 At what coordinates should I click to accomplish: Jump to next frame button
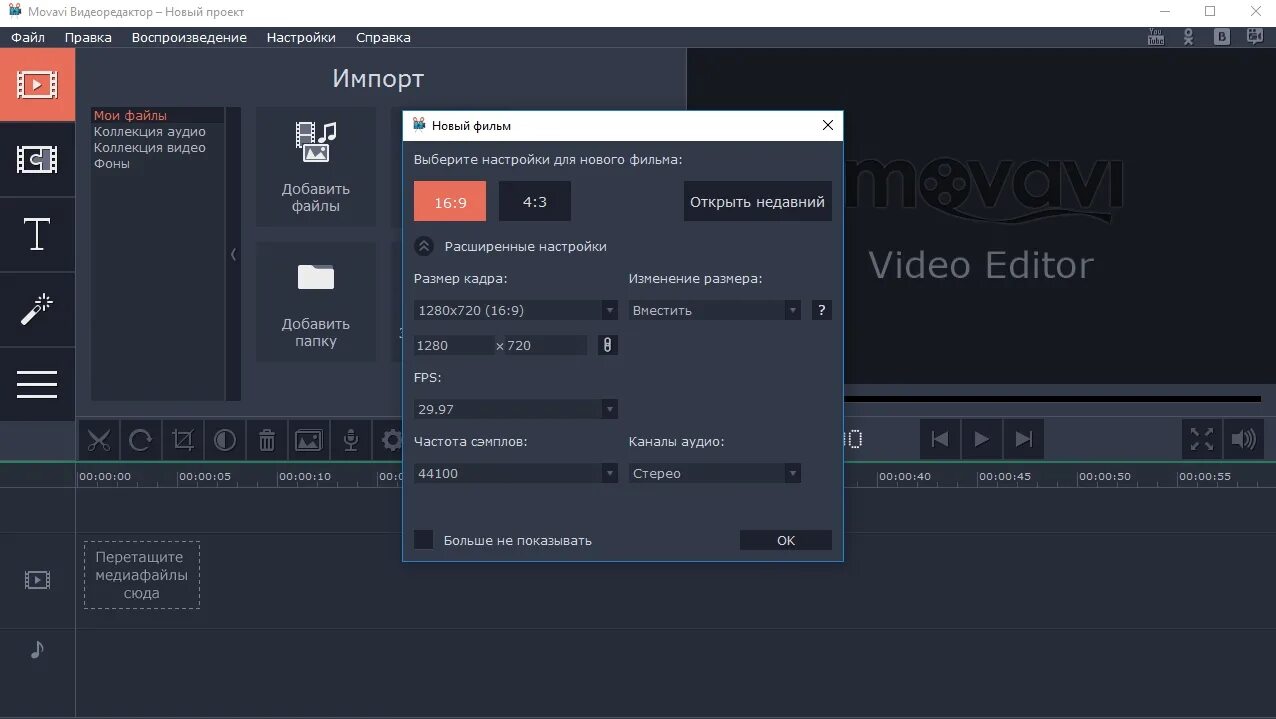(x=1023, y=439)
